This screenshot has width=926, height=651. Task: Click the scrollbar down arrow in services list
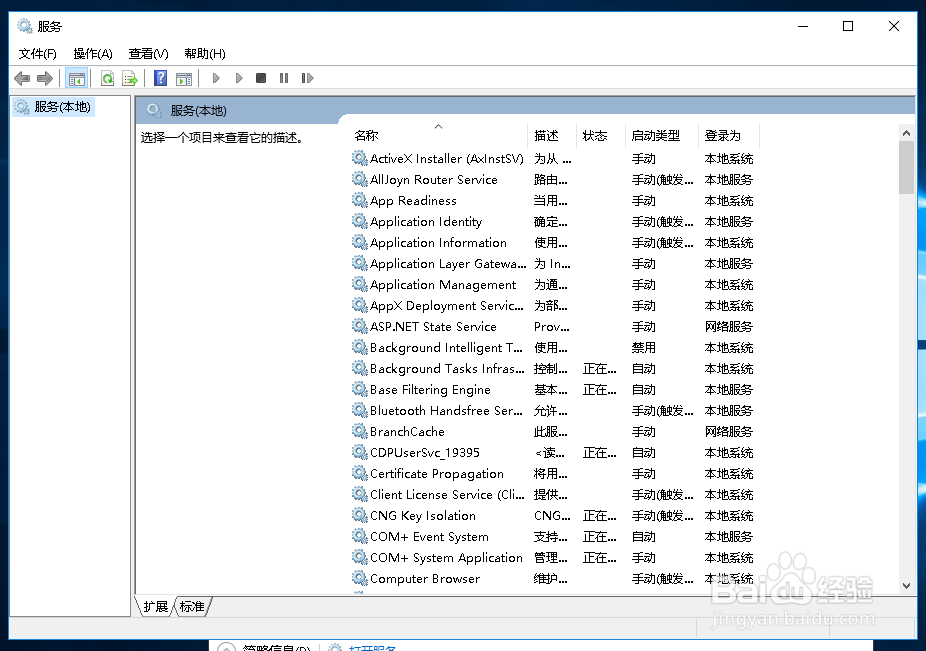[907, 585]
